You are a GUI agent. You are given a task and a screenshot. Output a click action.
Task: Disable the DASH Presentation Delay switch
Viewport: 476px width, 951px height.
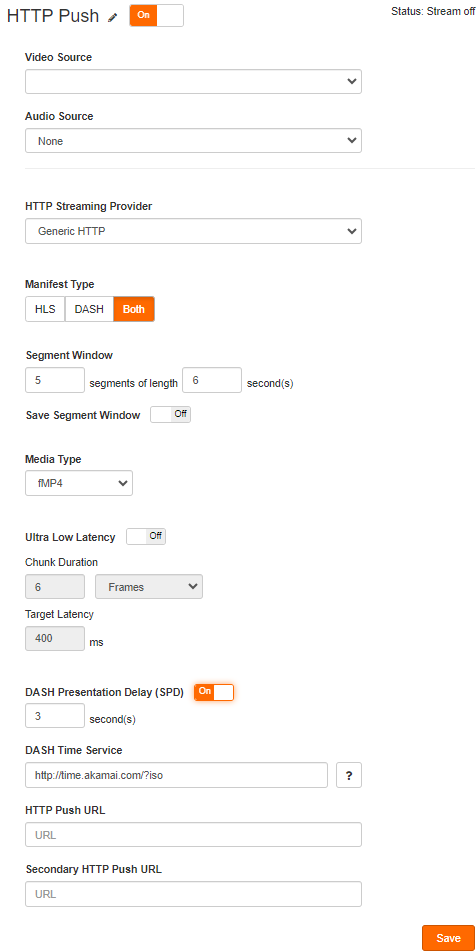tap(214, 692)
